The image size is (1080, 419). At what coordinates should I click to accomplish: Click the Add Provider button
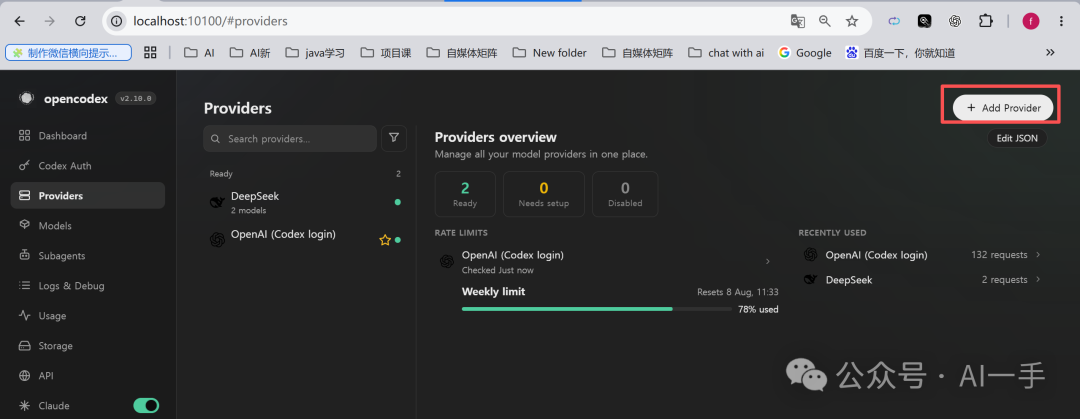click(x=1003, y=108)
